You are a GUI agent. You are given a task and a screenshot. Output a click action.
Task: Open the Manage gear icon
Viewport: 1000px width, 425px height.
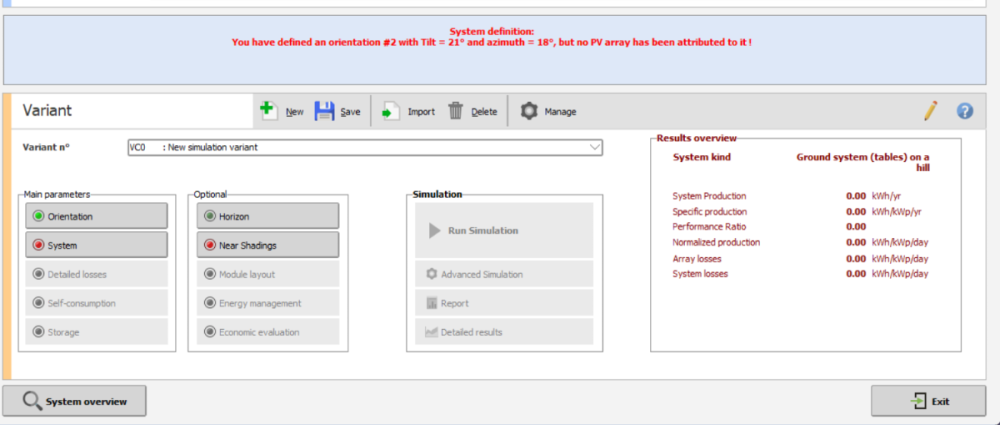pyautogui.click(x=530, y=111)
